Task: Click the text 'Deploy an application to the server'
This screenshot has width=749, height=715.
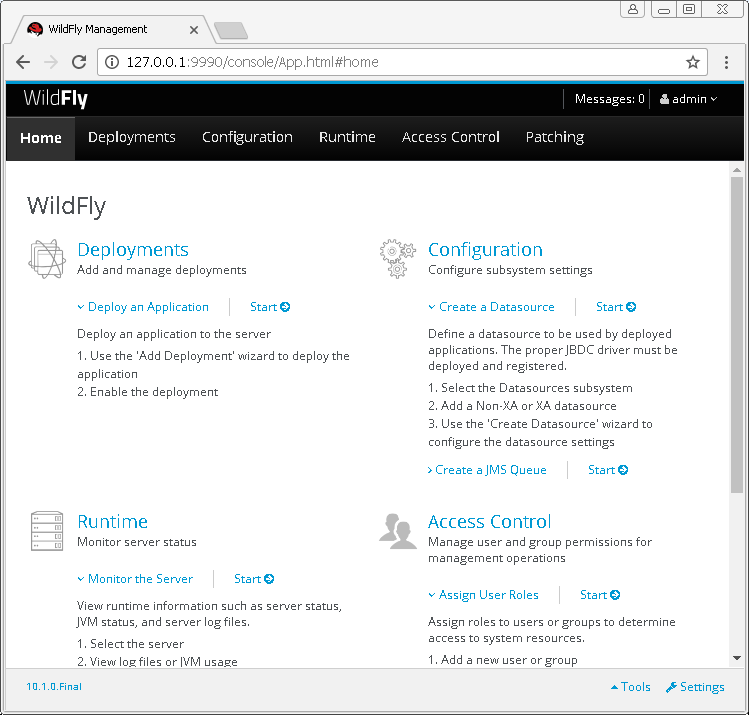Action: click(x=174, y=334)
